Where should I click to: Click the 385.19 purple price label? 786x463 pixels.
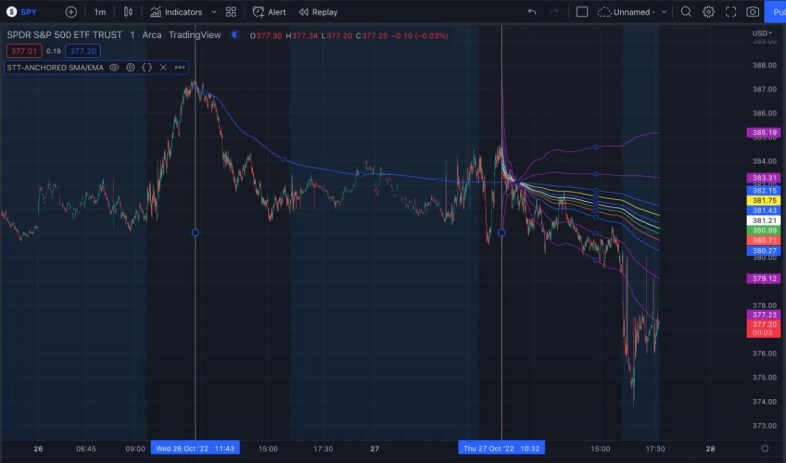[x=764, y=133]
